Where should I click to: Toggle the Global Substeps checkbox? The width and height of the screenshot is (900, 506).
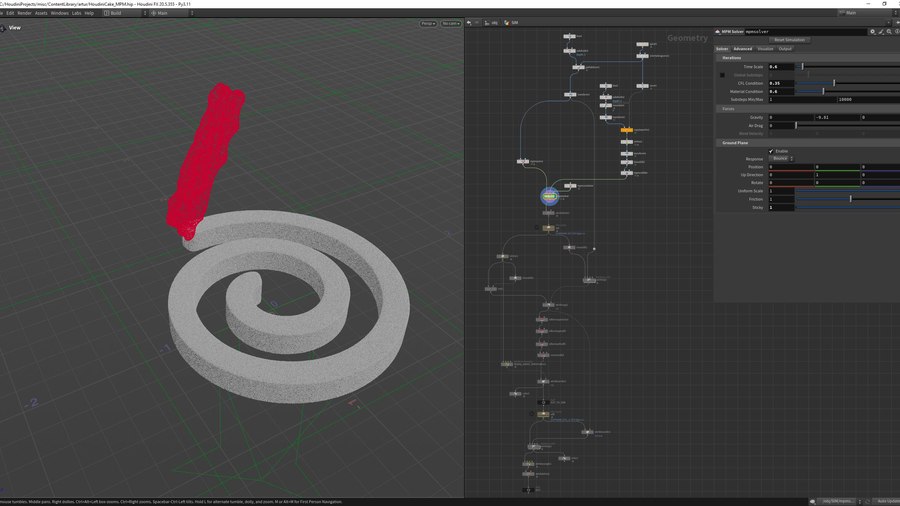click(x=723, y=75)
